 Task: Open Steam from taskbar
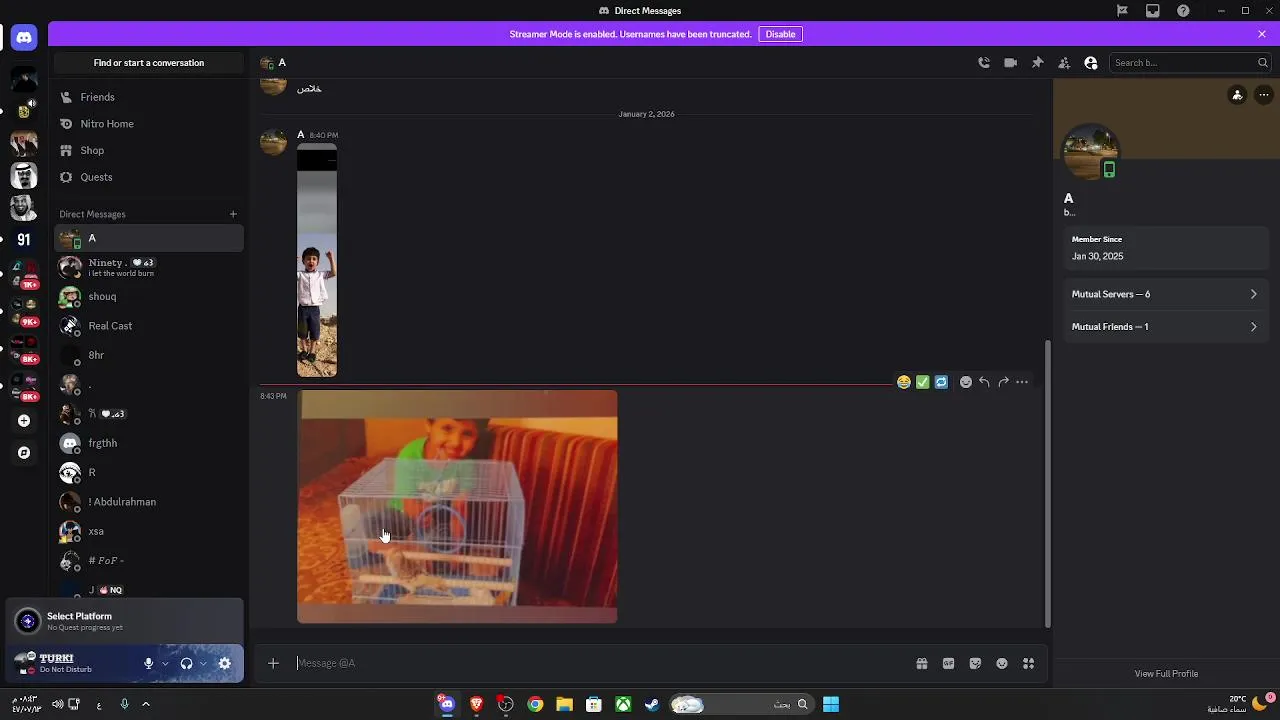click(x=652, y=704)
